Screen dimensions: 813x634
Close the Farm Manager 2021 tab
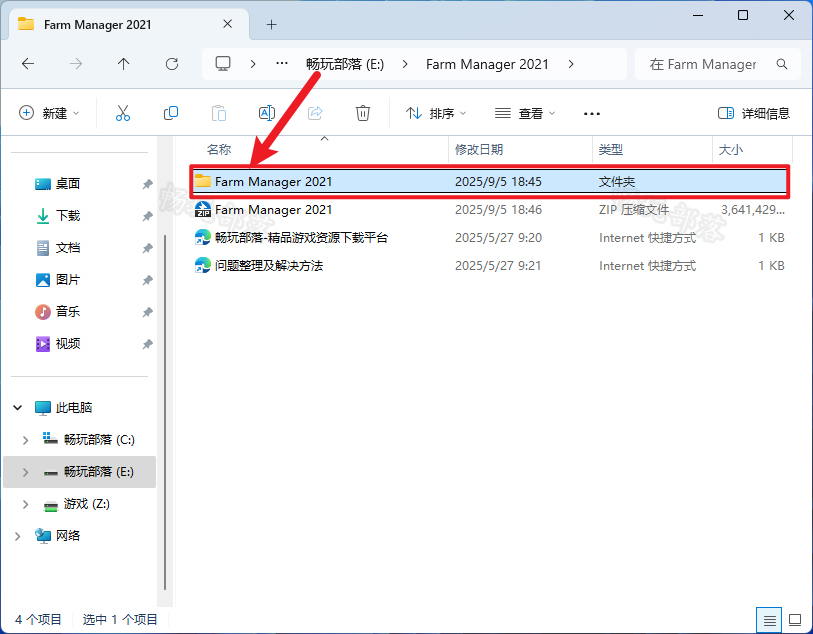[x=227, y=24]
